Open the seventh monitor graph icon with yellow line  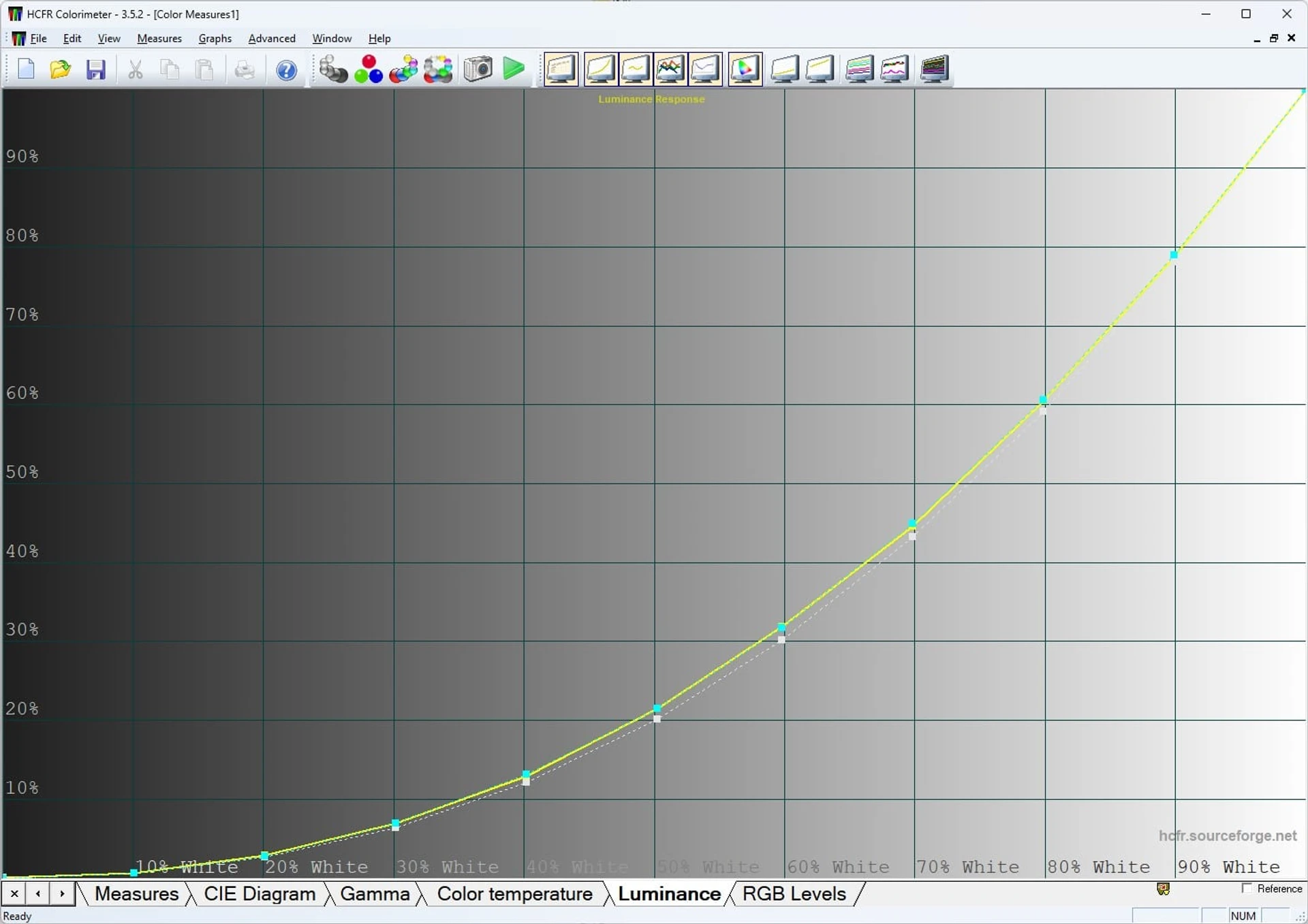point(785,69)
